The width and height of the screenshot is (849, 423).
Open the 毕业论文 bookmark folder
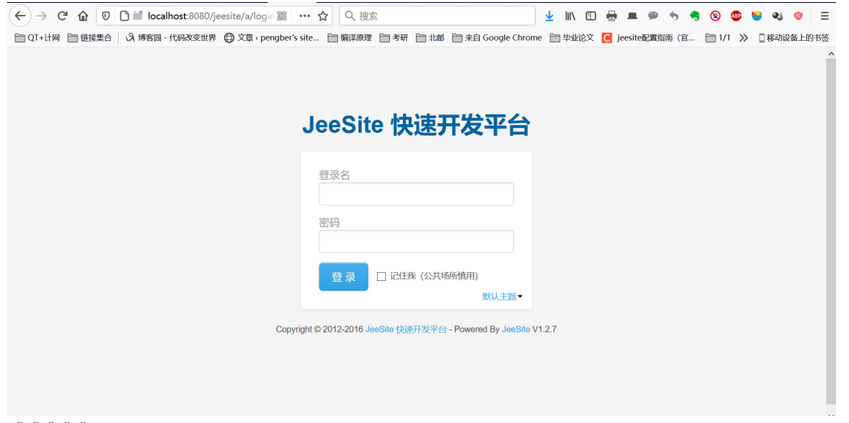572,38
